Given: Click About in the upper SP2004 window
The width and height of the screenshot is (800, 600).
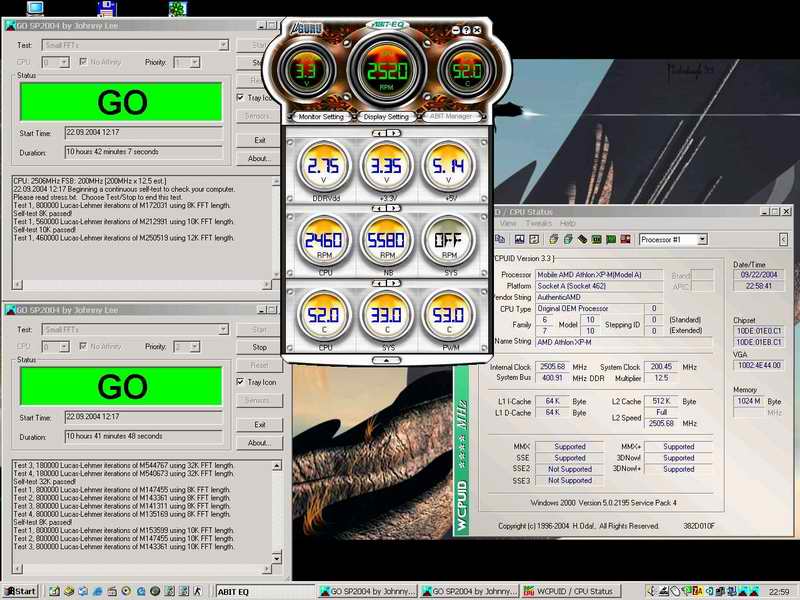Looking at the screenshot, I should tap(259, 159).
